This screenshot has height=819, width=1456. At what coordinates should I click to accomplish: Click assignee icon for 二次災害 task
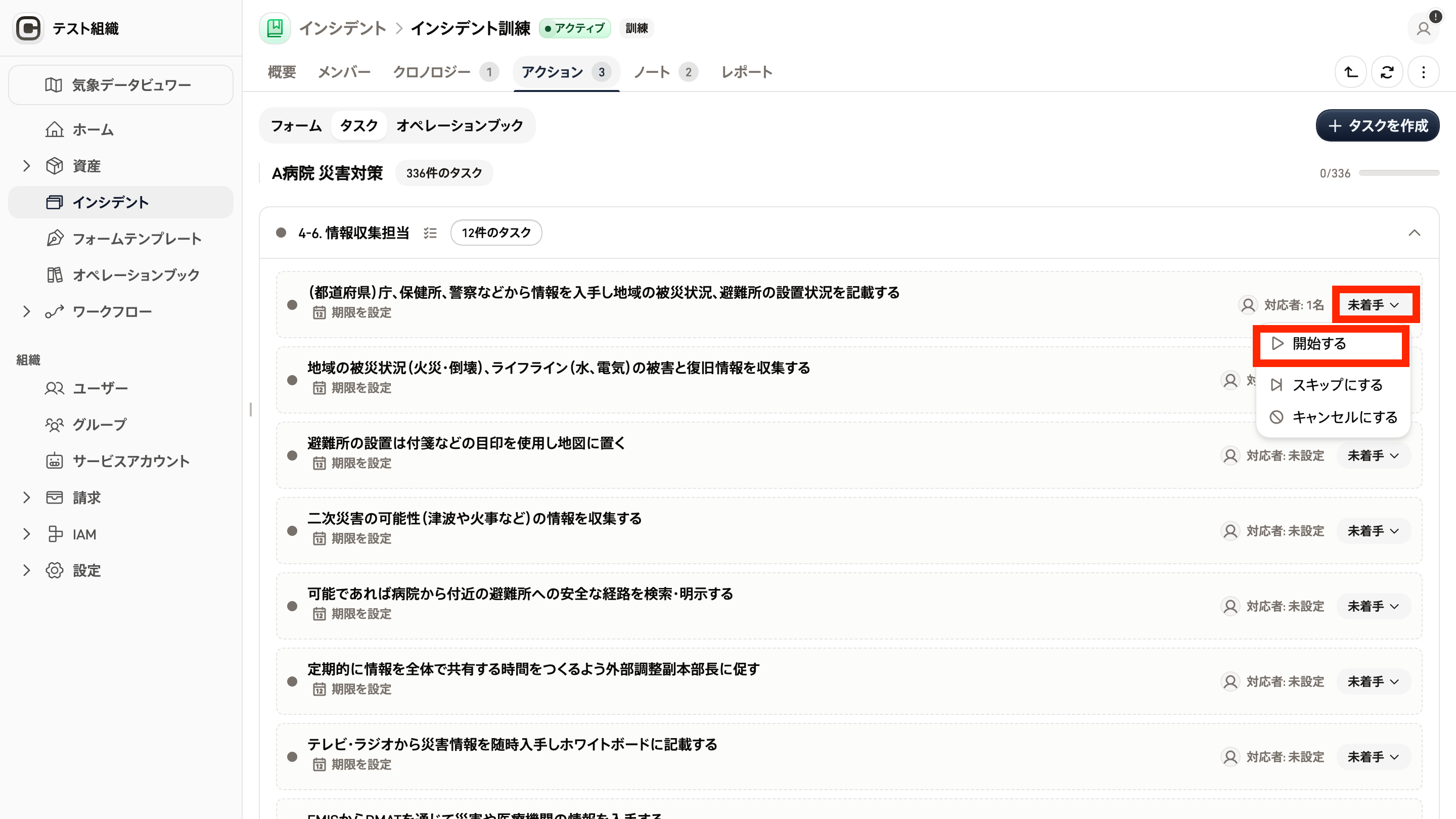(1230, 531)
